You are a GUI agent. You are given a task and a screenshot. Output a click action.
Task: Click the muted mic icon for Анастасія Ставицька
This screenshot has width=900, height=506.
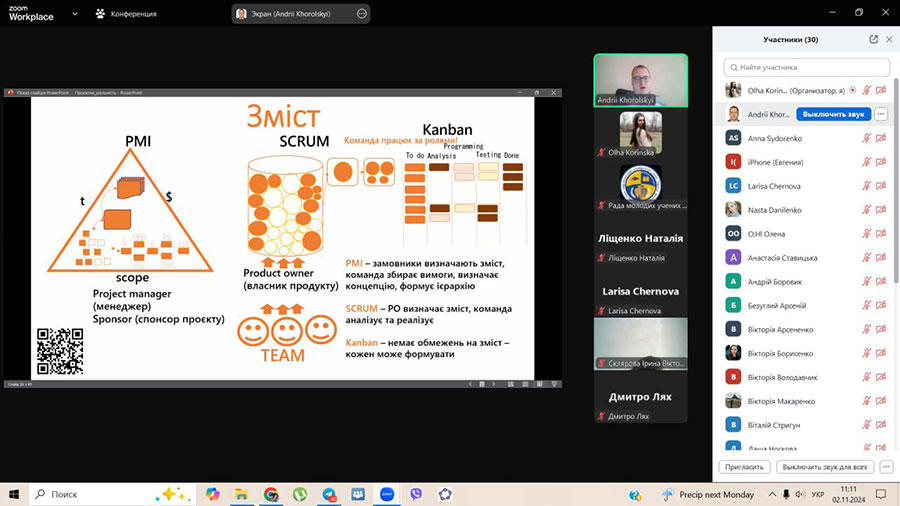866,258
